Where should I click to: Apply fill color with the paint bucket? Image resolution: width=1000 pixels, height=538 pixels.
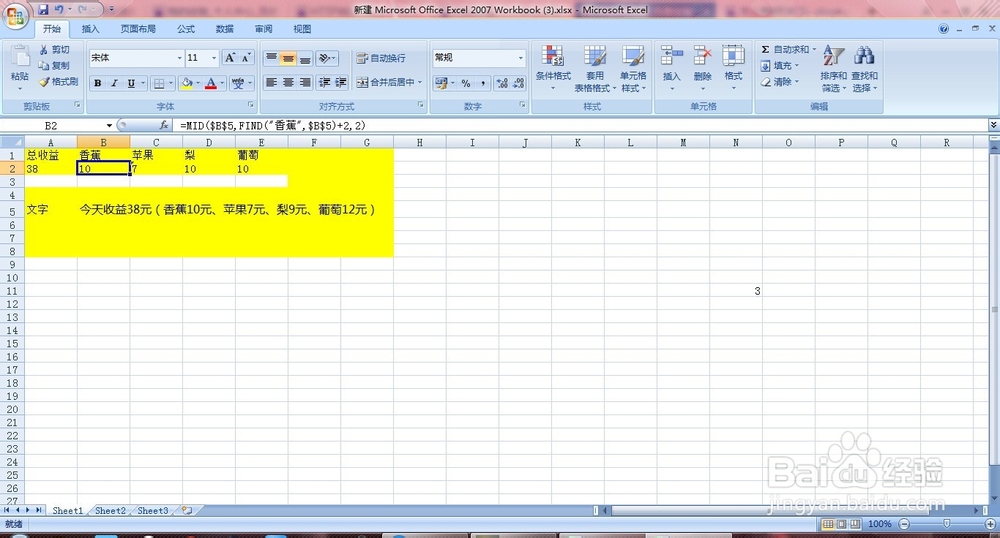tap(187, 83)
